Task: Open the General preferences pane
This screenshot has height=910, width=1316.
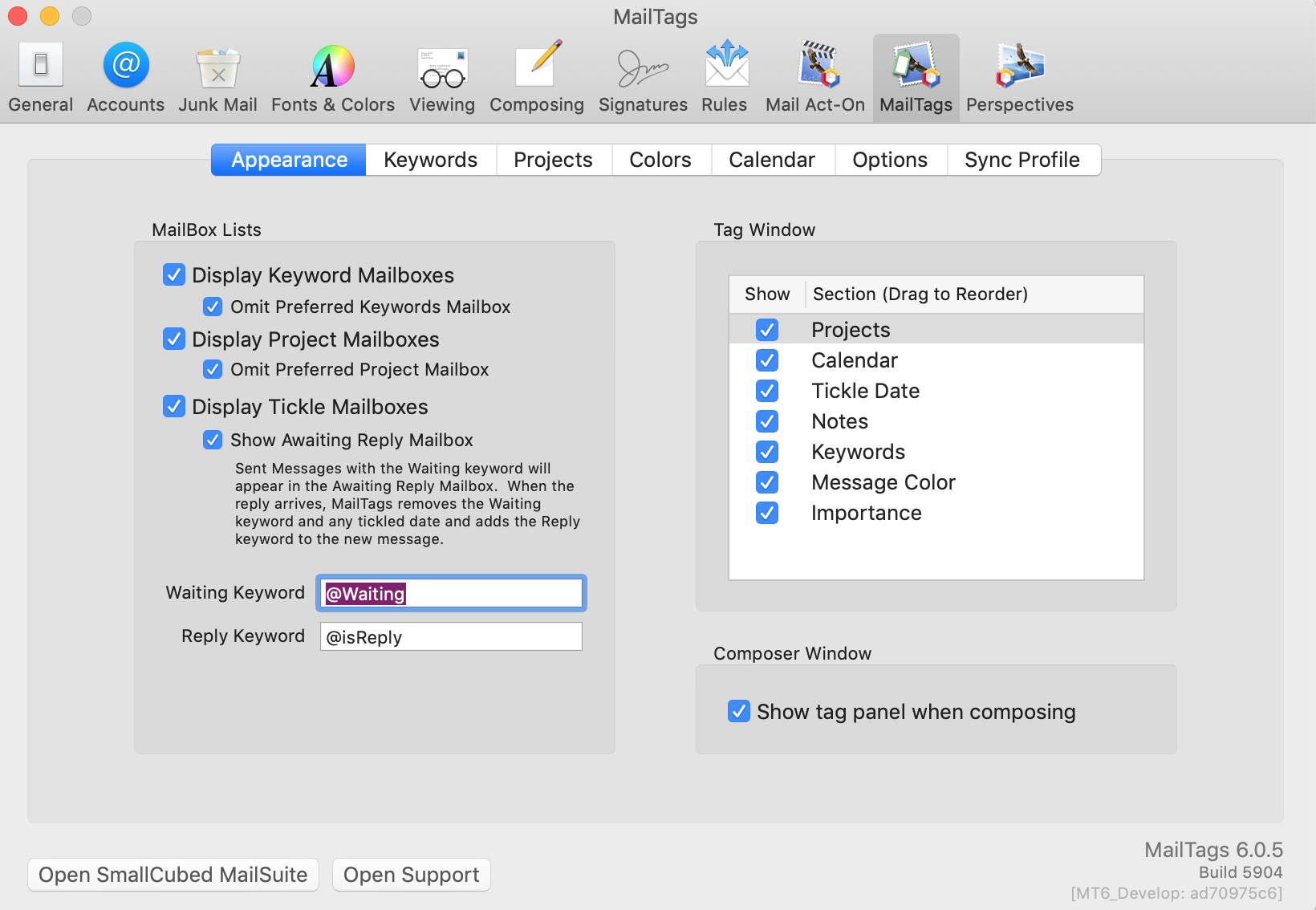Action: 40,76
